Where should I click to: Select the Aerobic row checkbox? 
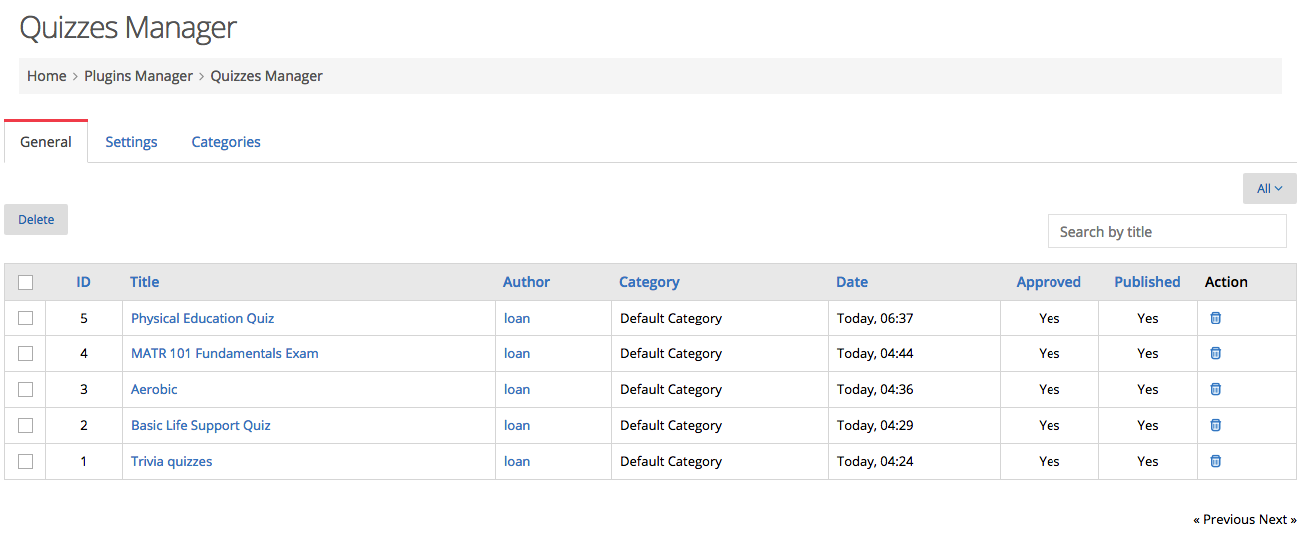(x=26, y=389)
